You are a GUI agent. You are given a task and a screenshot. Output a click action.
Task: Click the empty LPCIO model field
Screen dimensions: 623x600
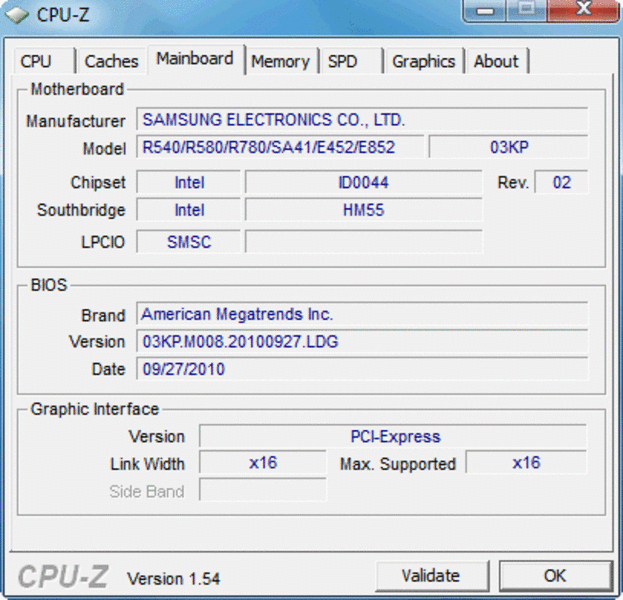(364, 242)
